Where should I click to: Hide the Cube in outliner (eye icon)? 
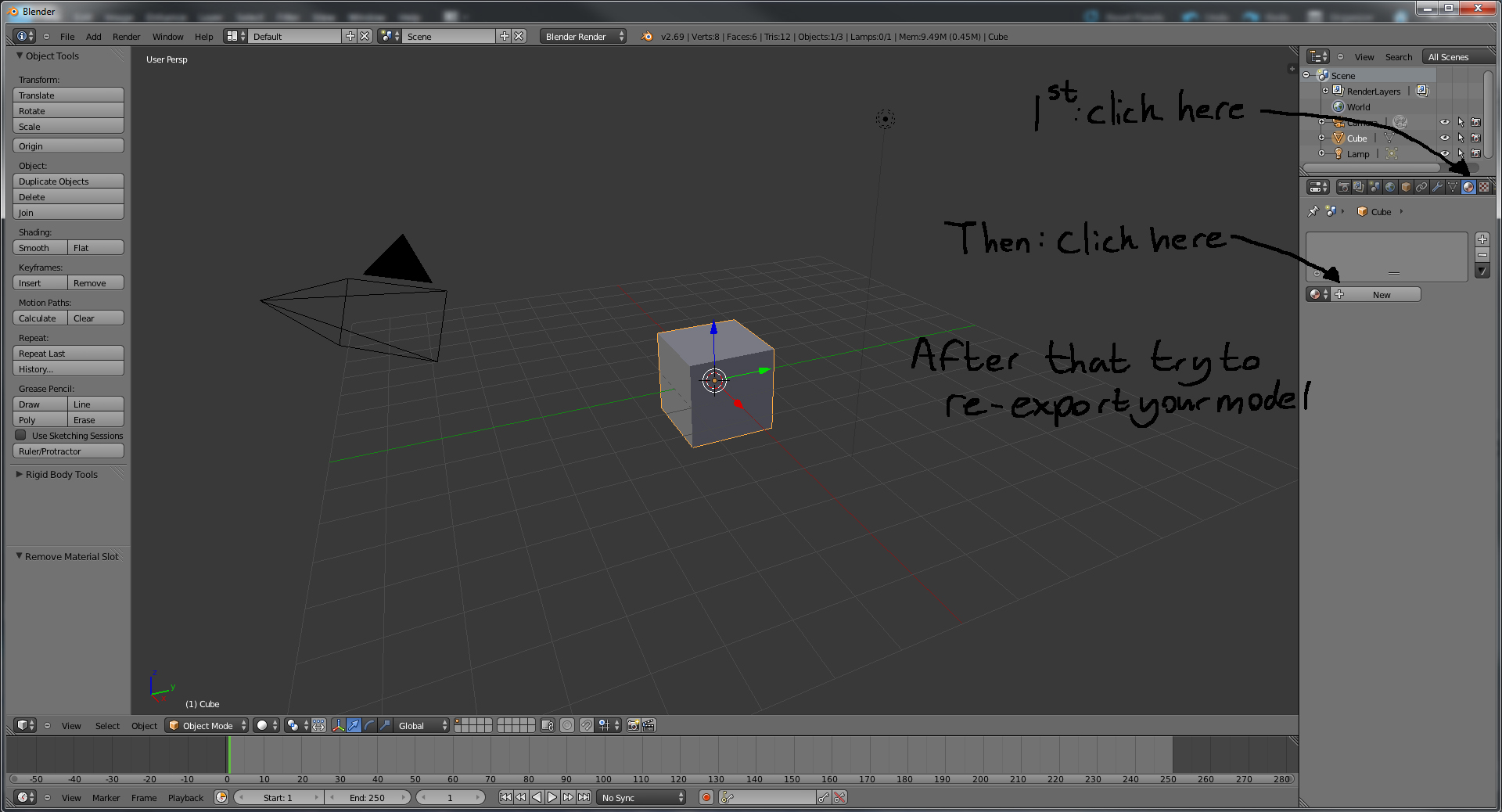[1445, 138]
